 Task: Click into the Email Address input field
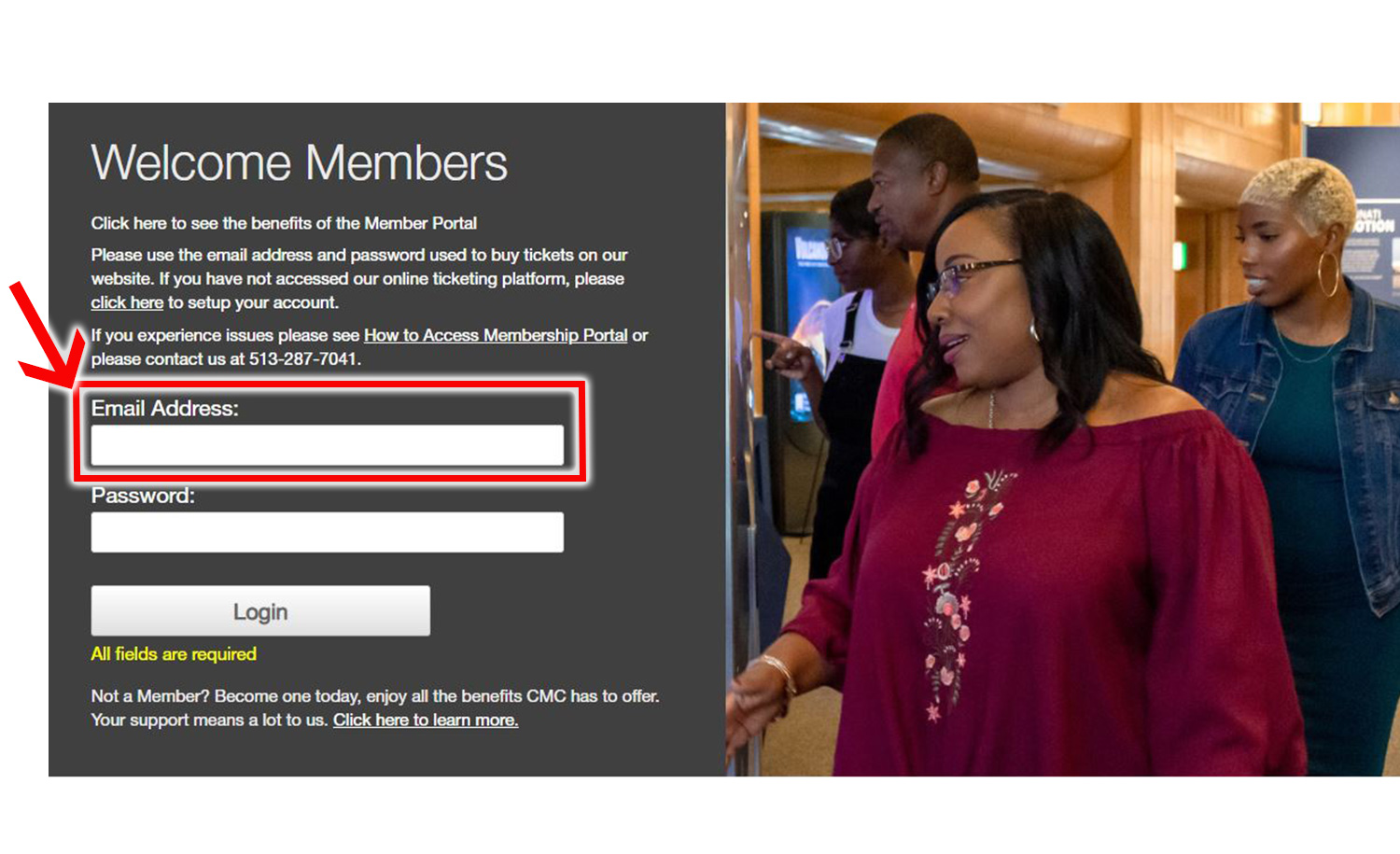[x=327, y=444]
